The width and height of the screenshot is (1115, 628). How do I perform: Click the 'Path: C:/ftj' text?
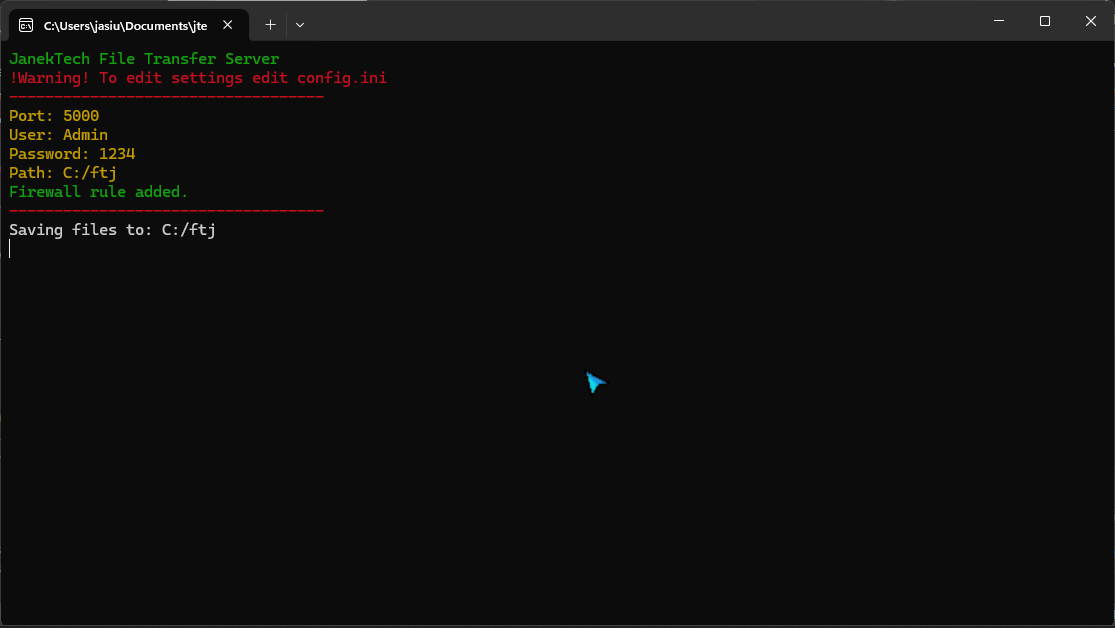63,174
